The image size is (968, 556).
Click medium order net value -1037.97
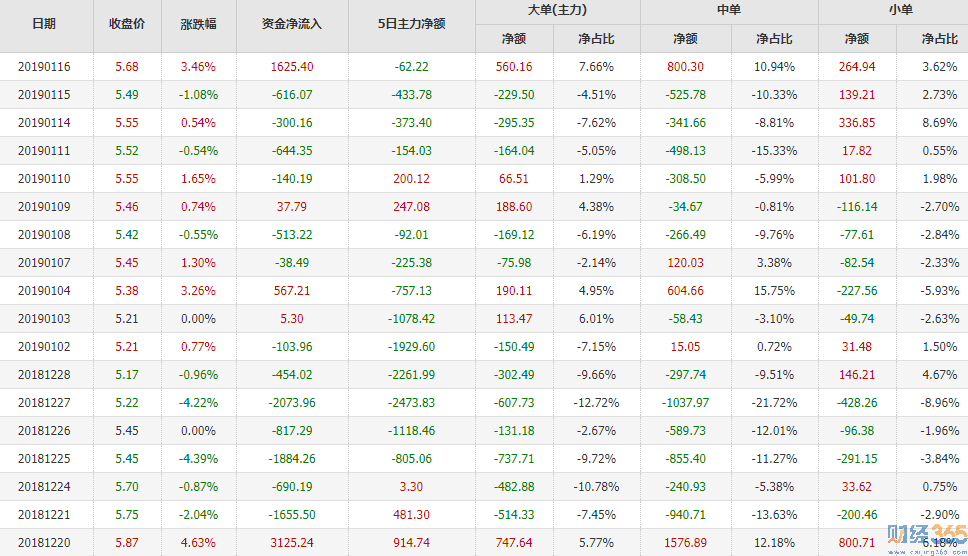(685, 403)
